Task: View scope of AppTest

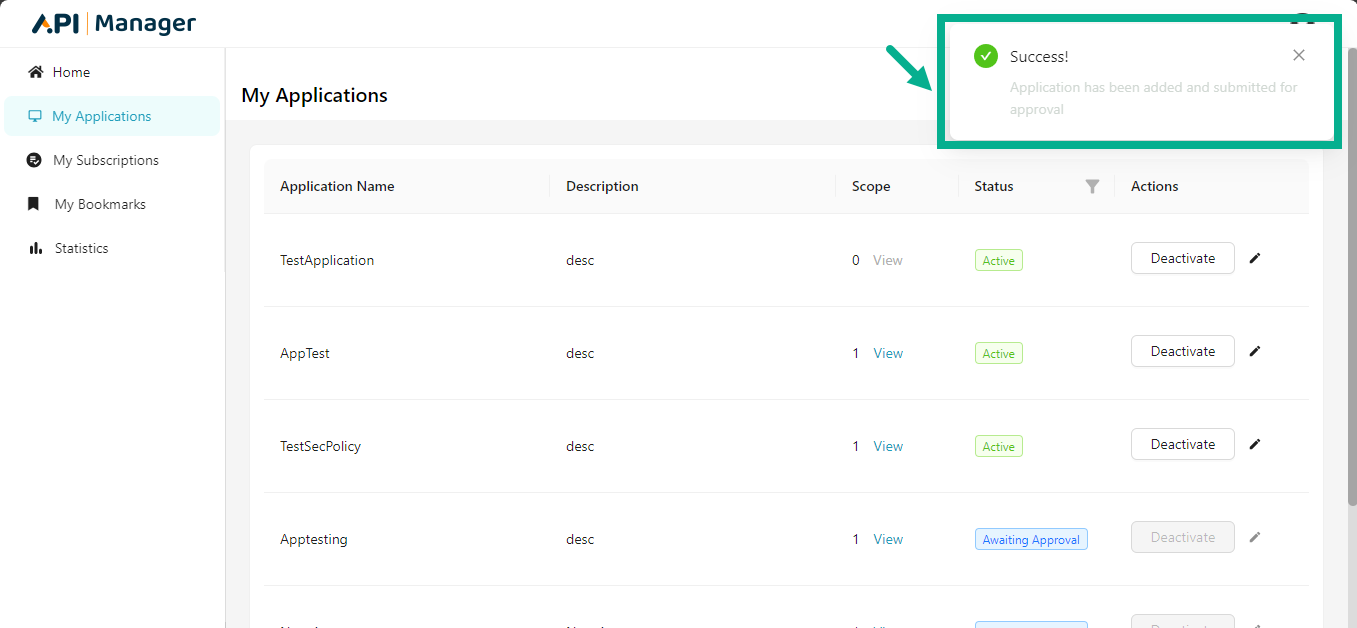Action: click(x=888, y=353)
